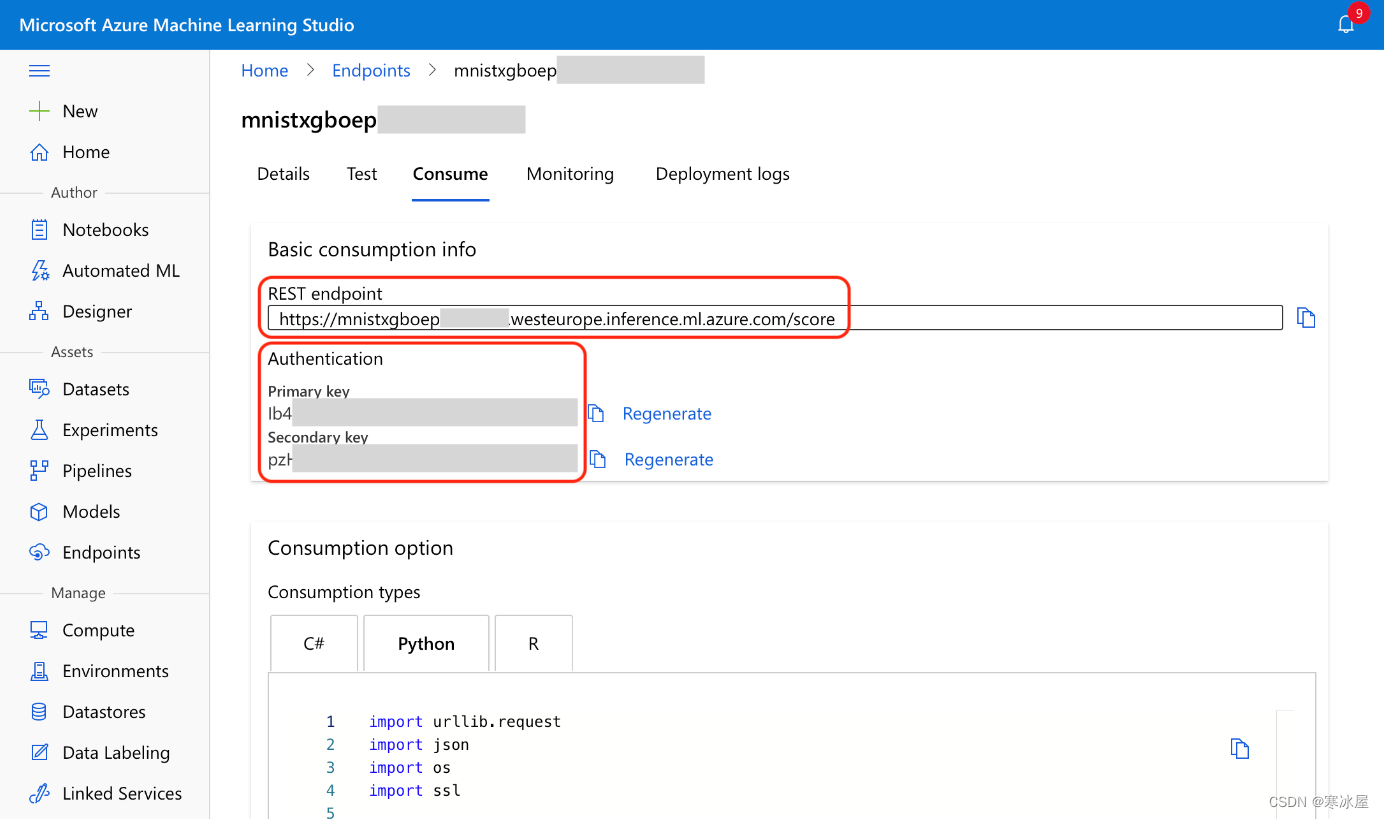Screen dimensions: 1384x819
Task: Click the Pipelines icon
Action: (x=39, y=471)
